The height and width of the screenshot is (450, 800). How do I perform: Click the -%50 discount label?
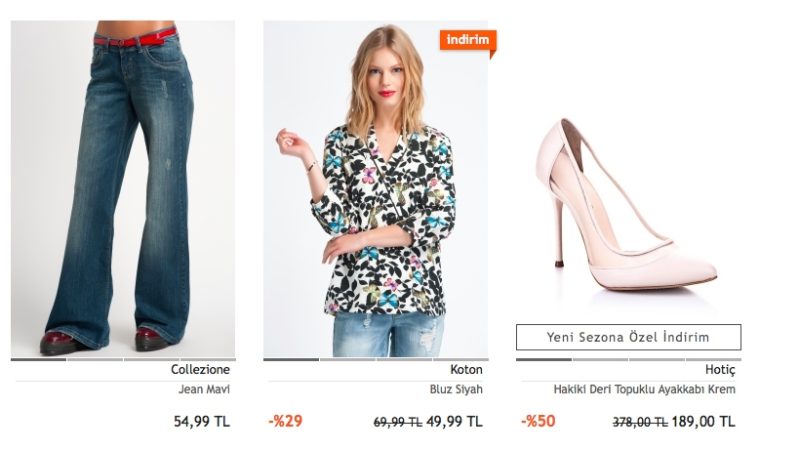[538, 421]
